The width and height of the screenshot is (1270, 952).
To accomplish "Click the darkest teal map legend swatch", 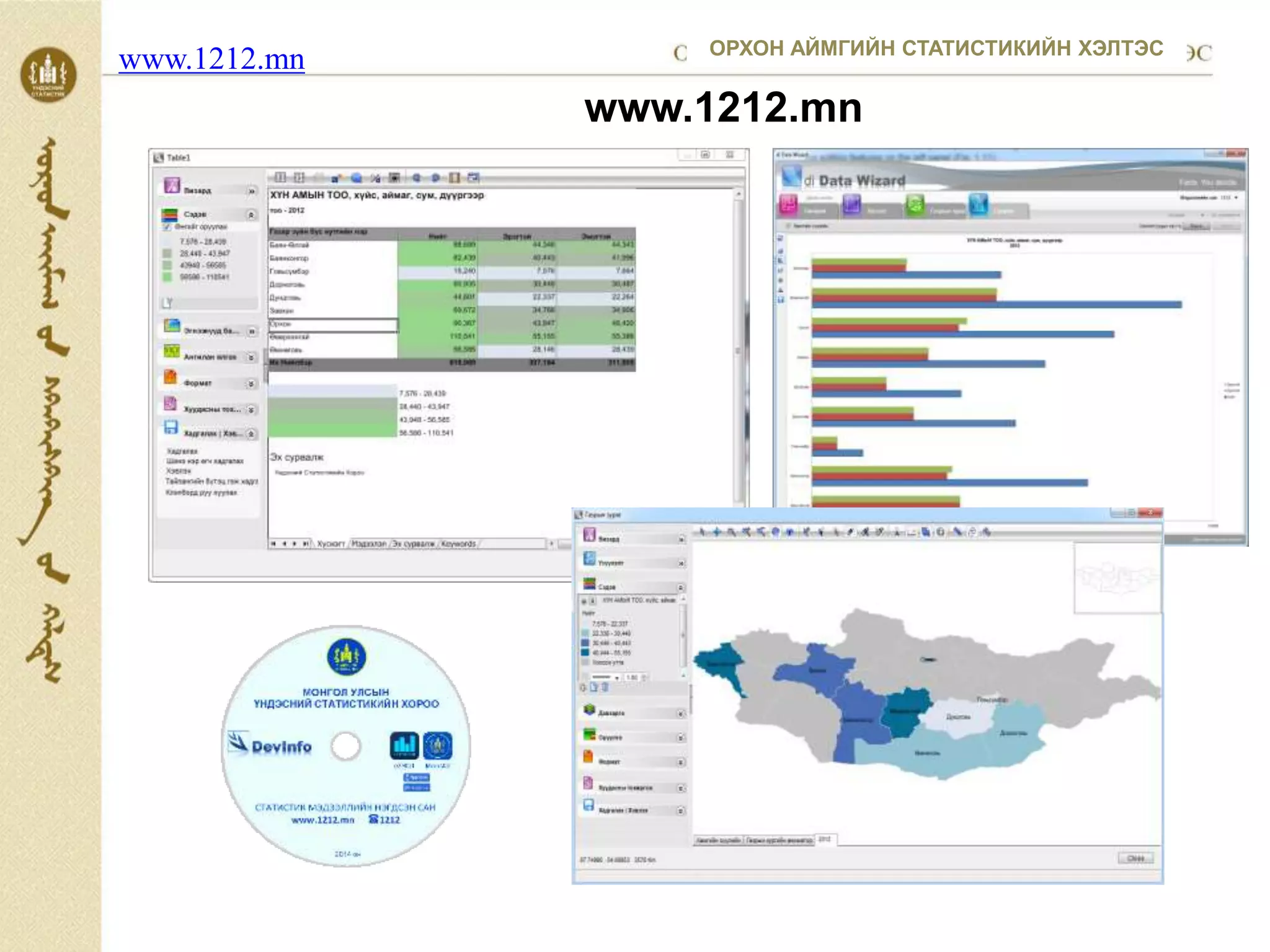I will 585,653.
